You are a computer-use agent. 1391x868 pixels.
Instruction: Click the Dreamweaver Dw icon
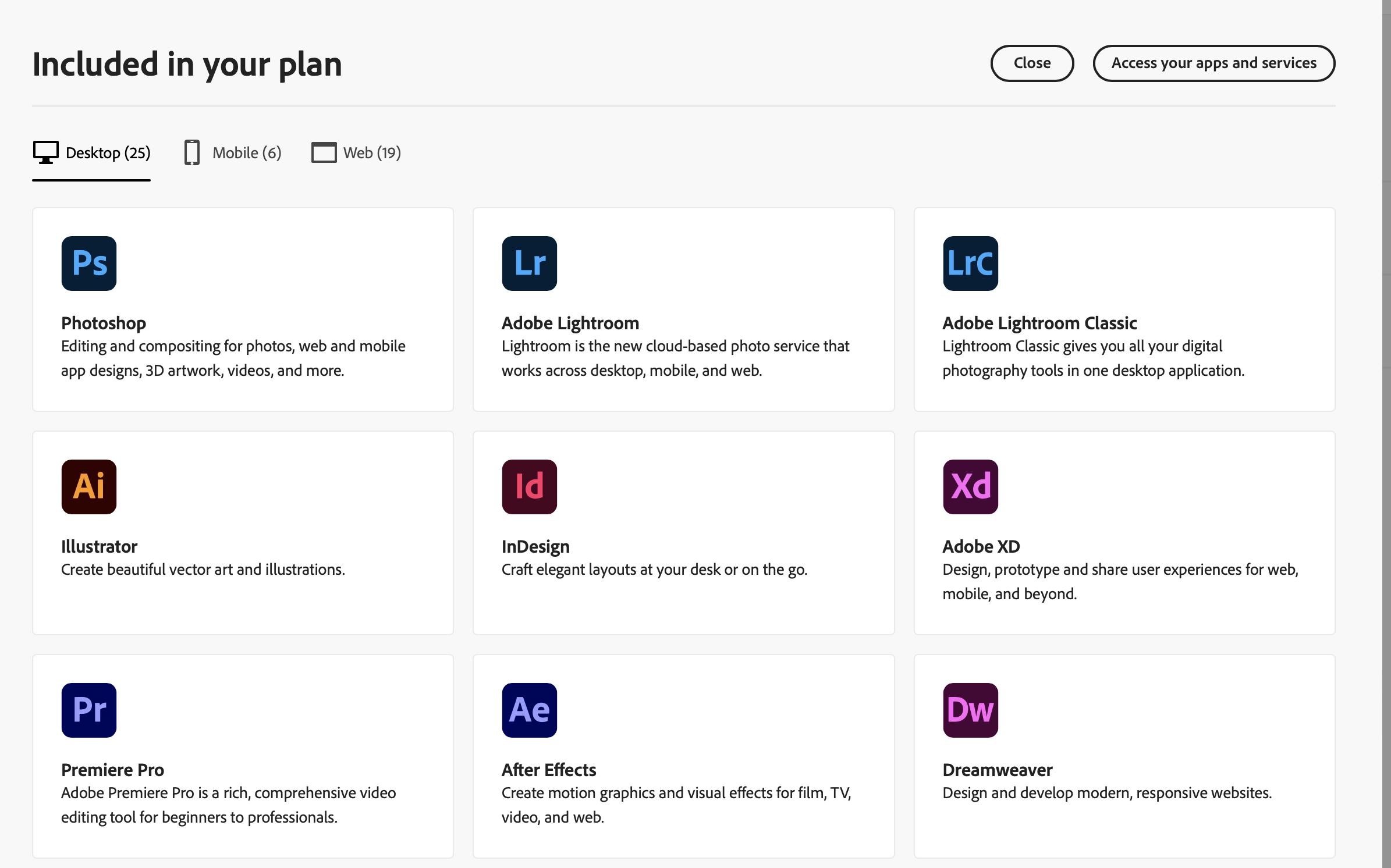click(970, 710)
